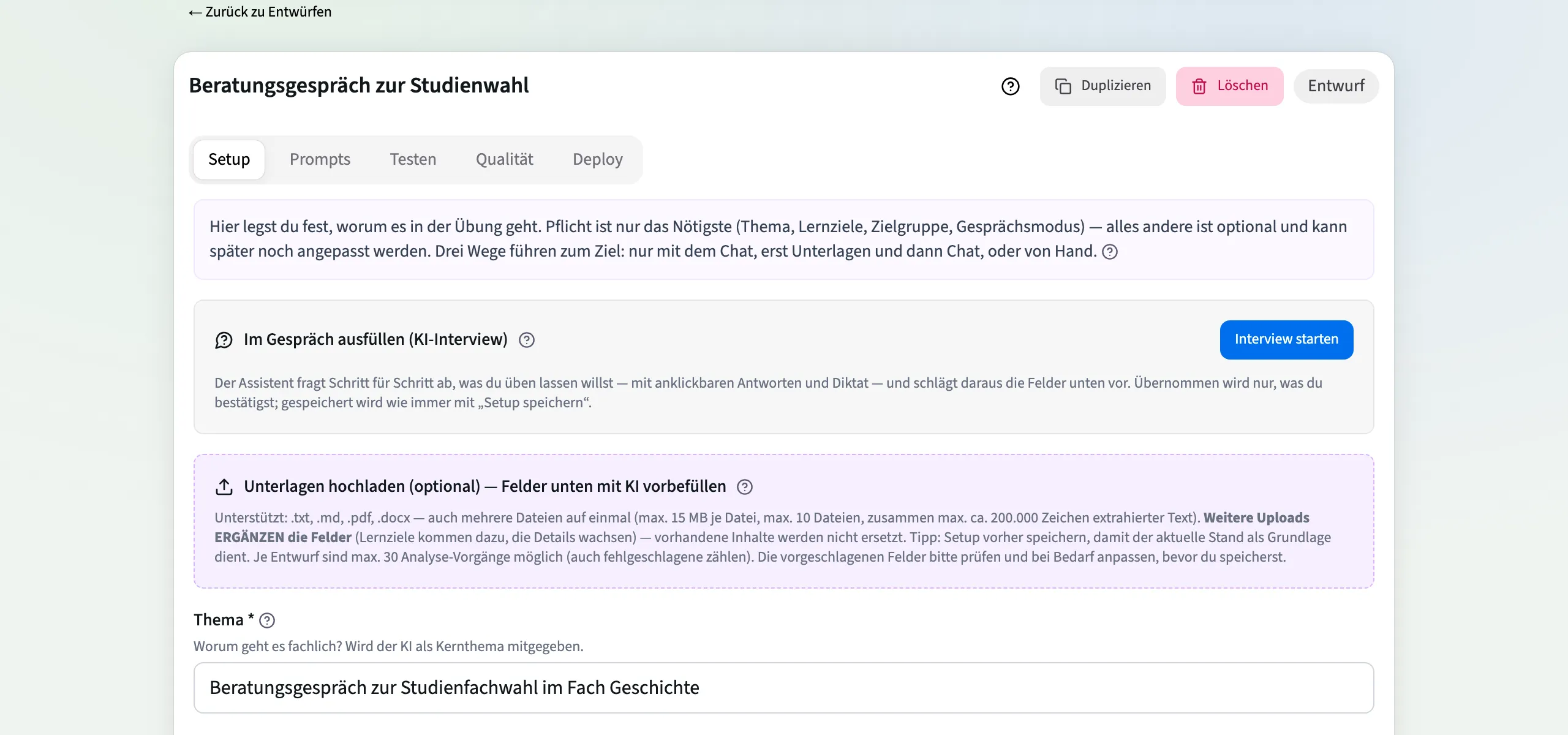Viewport: 1568px width, 735px height.
Task: Open help icon next to Duplizieren button
Action: (1010, 86)
